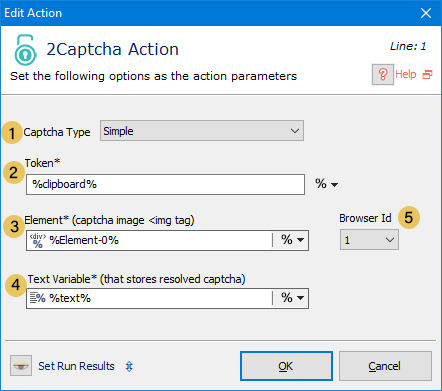442x391 pixels.
Task: Open Help link text
Action: click(406, 74)
